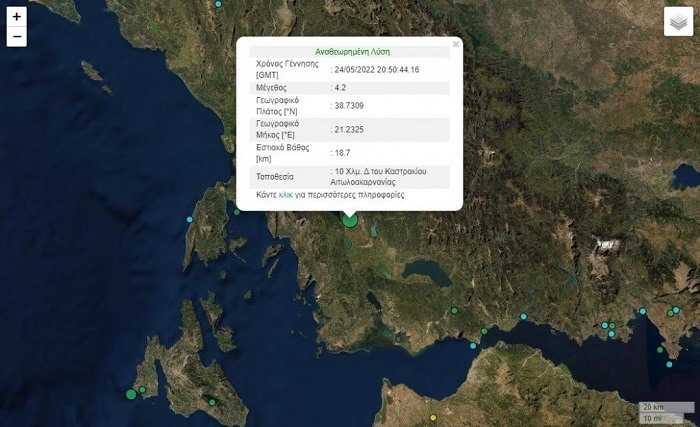
Task: Close the earthquake info popup
Action: [x=456, y=44]
